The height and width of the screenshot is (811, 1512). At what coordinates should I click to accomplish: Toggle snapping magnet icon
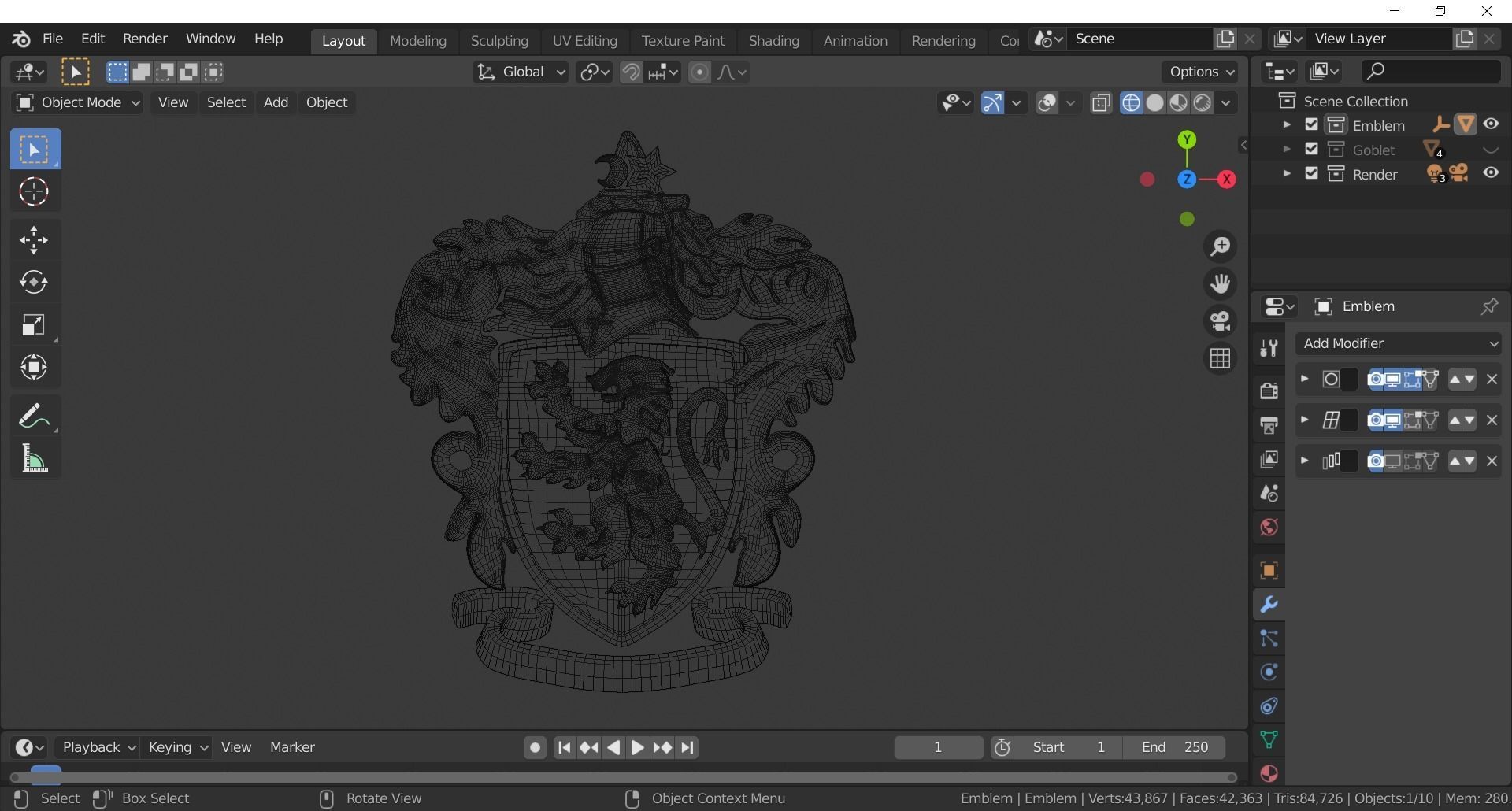(631, 72)
